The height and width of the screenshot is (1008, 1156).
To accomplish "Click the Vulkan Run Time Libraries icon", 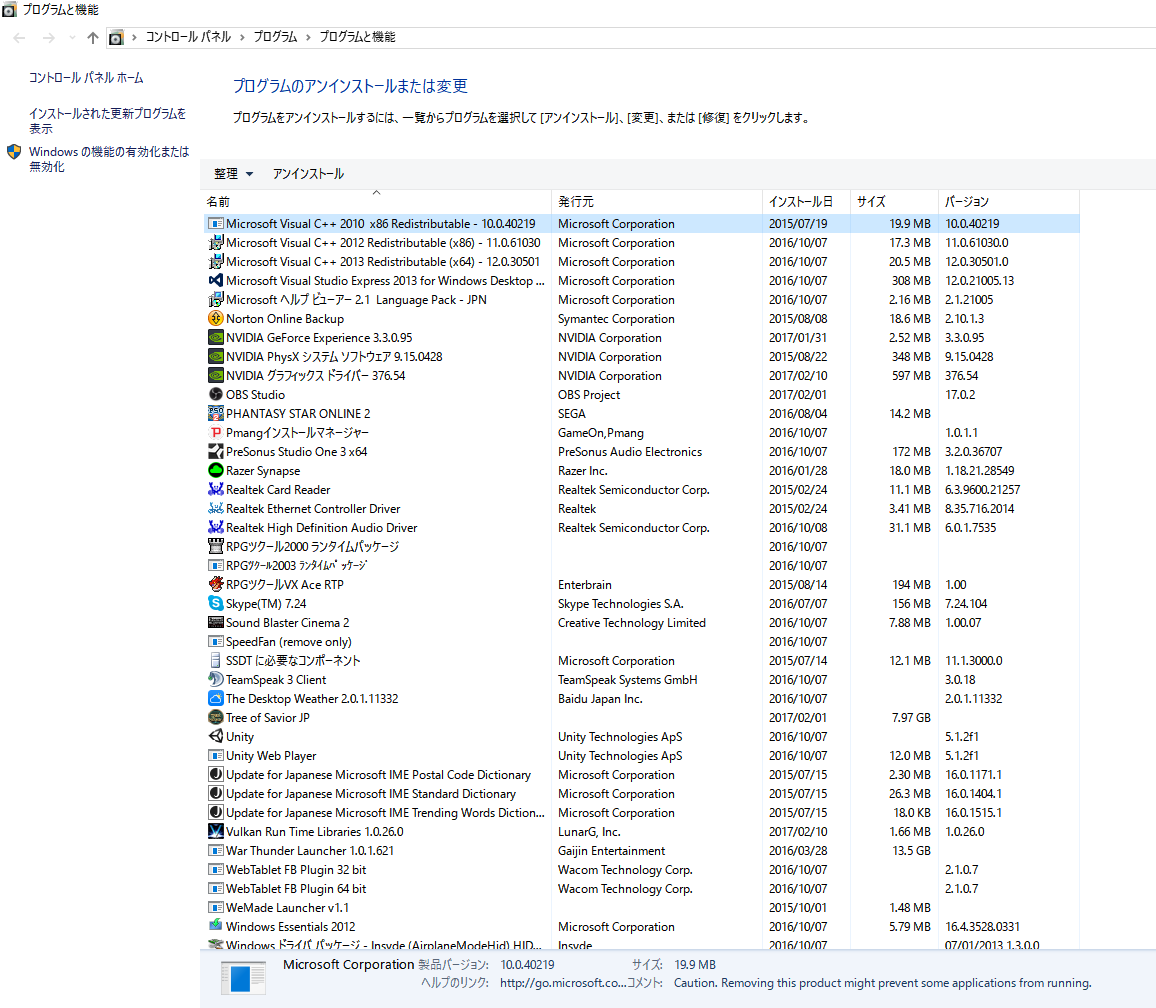I will click(215, 831).
